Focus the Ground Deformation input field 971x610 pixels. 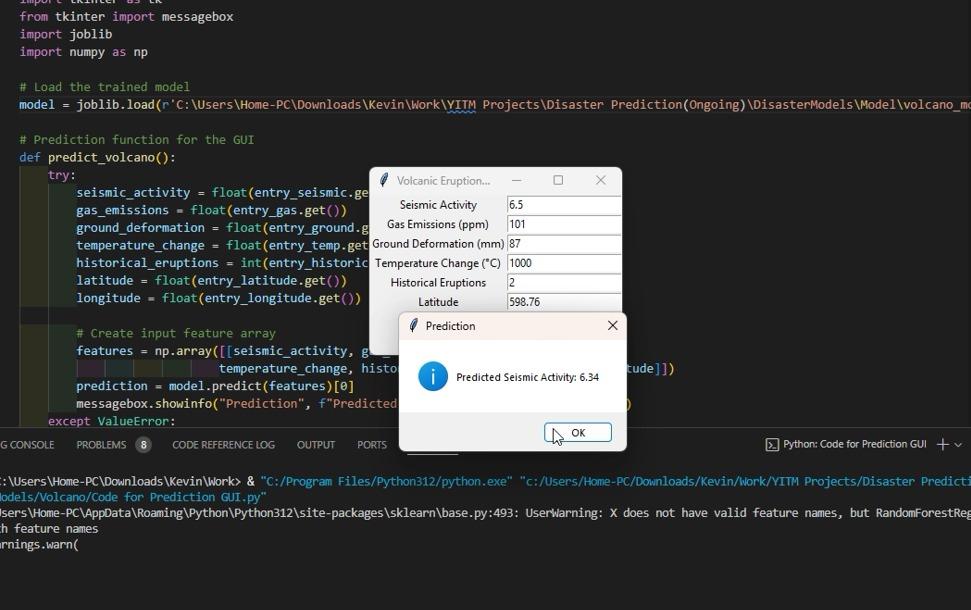(x=564, y=244)
